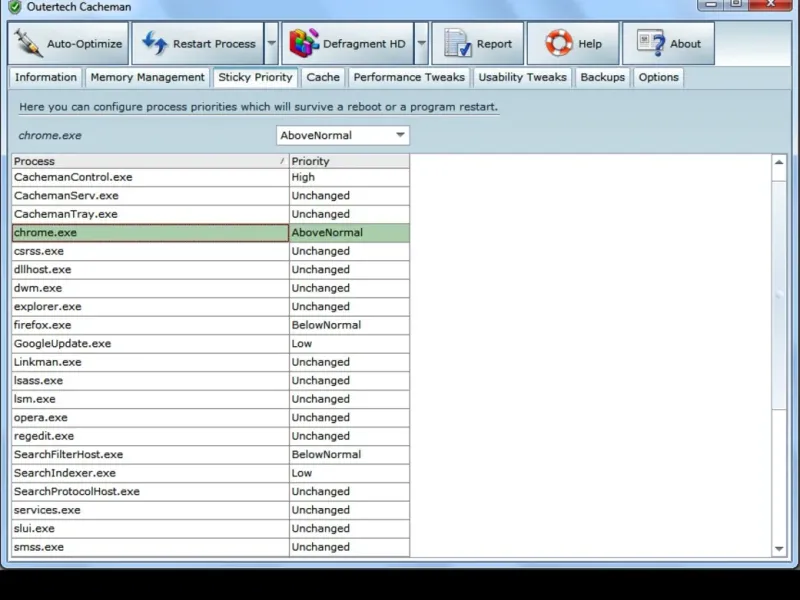Open the AboveNormal priority combo box

pyautogui.click(x=342, y=135)
